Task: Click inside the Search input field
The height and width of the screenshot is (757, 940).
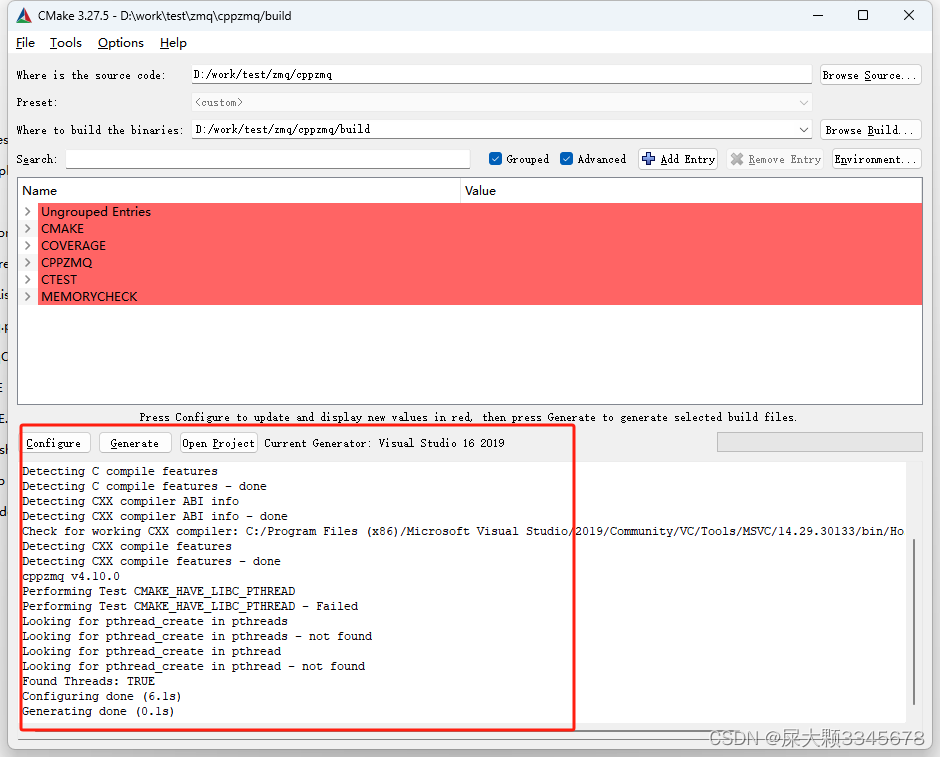Action: [267, 158]
